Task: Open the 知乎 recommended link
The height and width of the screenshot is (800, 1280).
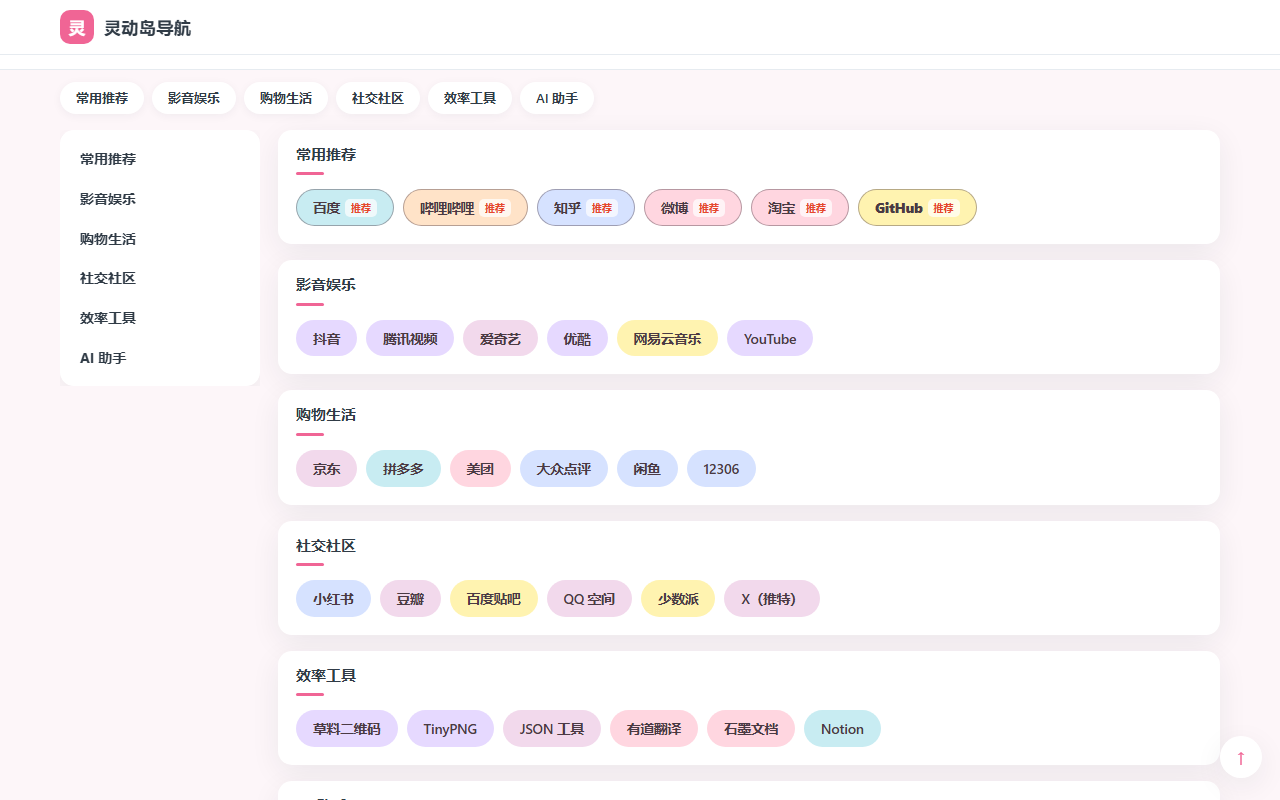Action: 586,208
